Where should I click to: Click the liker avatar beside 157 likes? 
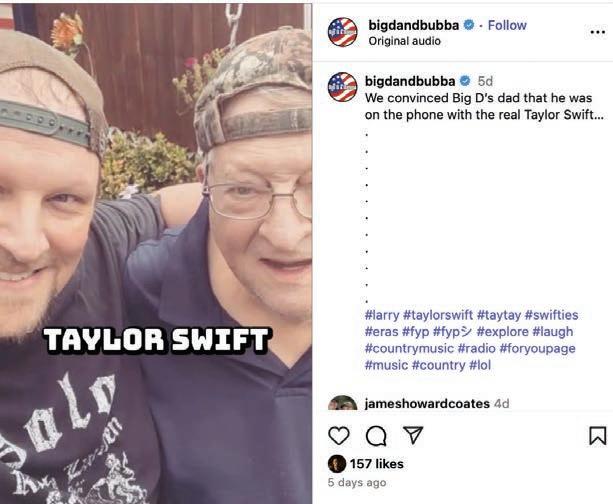pyautogui.click(x=337, y=464)
